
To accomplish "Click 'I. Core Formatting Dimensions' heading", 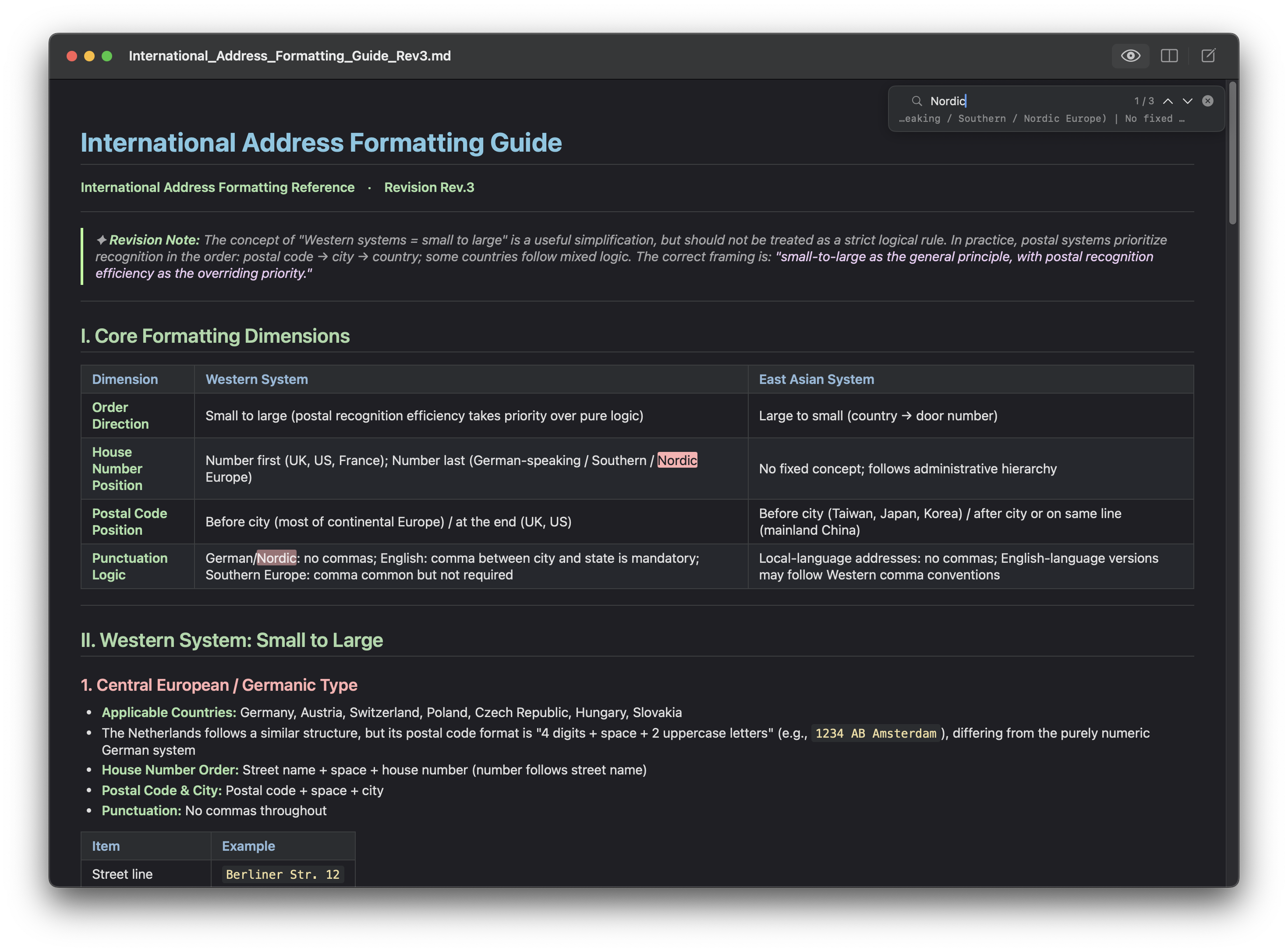I will [x=215, y=336].
